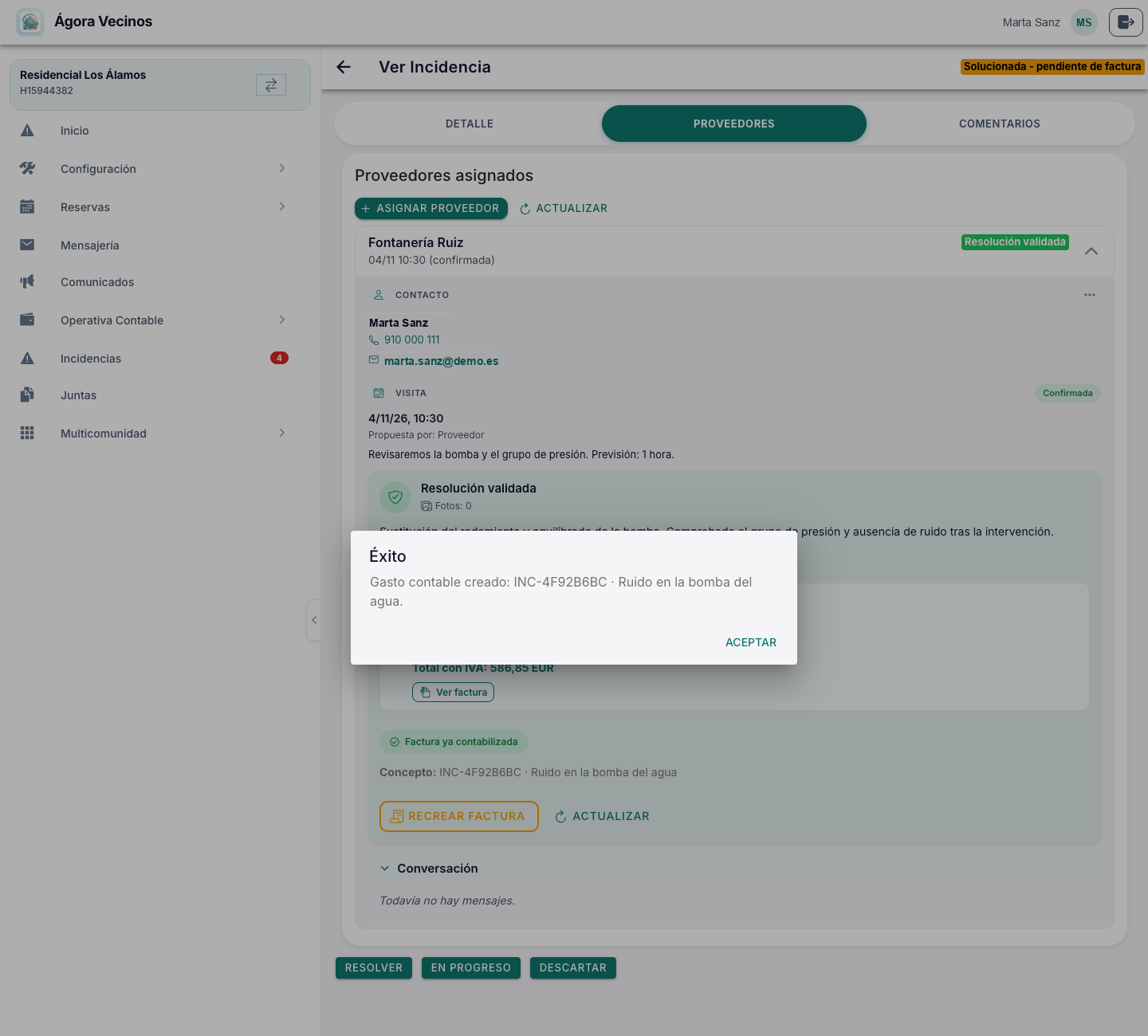Expand the Configuración submenu chevron
Viewport: 1148px width, 1036px height.
(281, 168)
